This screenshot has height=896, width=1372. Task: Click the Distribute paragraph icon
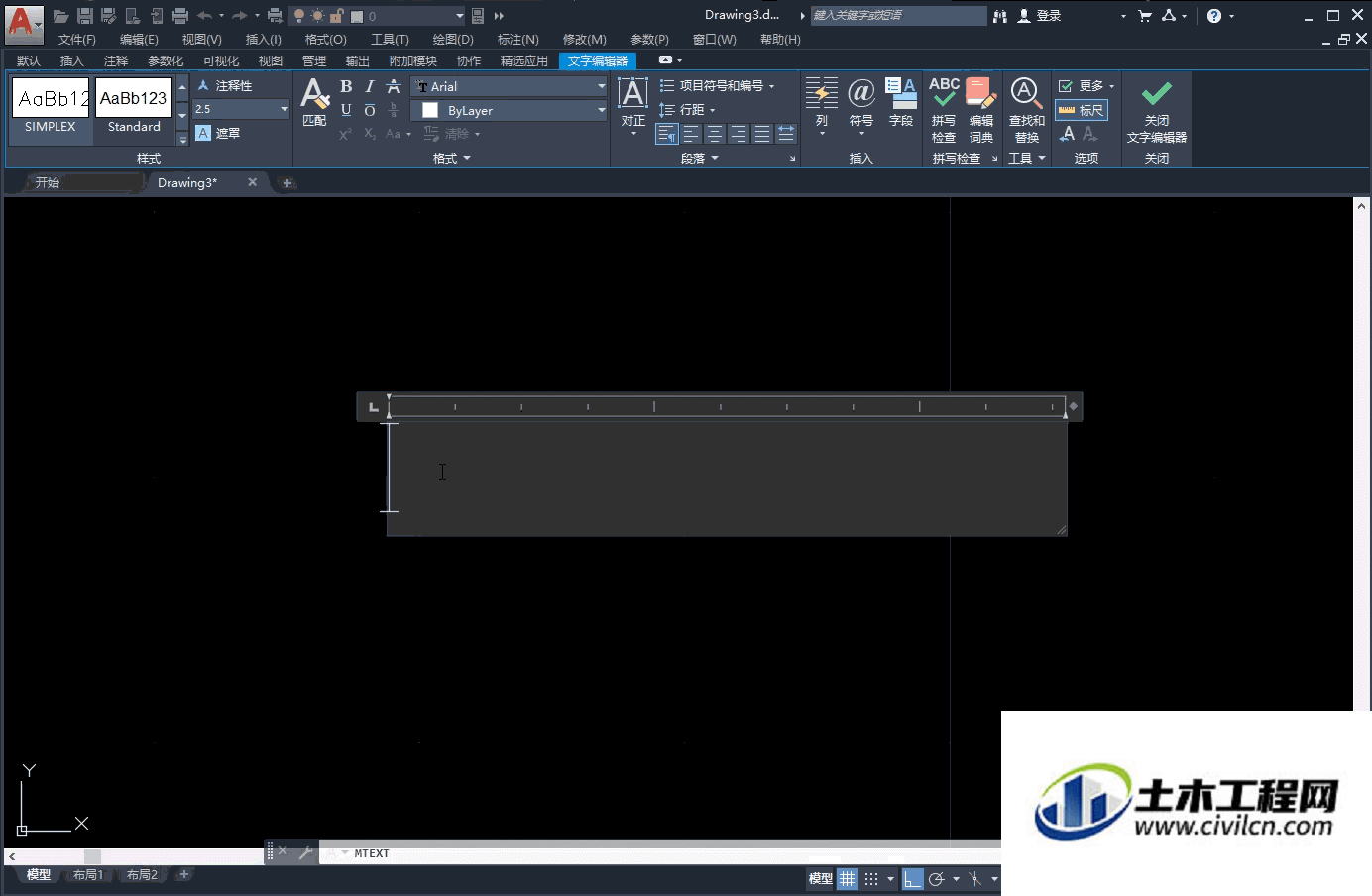pyautogui.click(x=786, y=134)
